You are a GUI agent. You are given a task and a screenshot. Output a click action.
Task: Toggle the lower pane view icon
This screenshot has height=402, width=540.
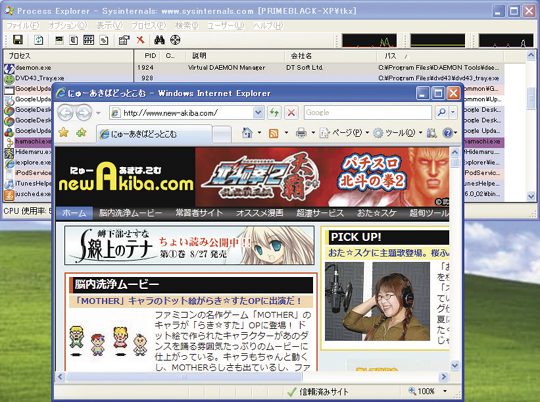(x=89, y=40)
